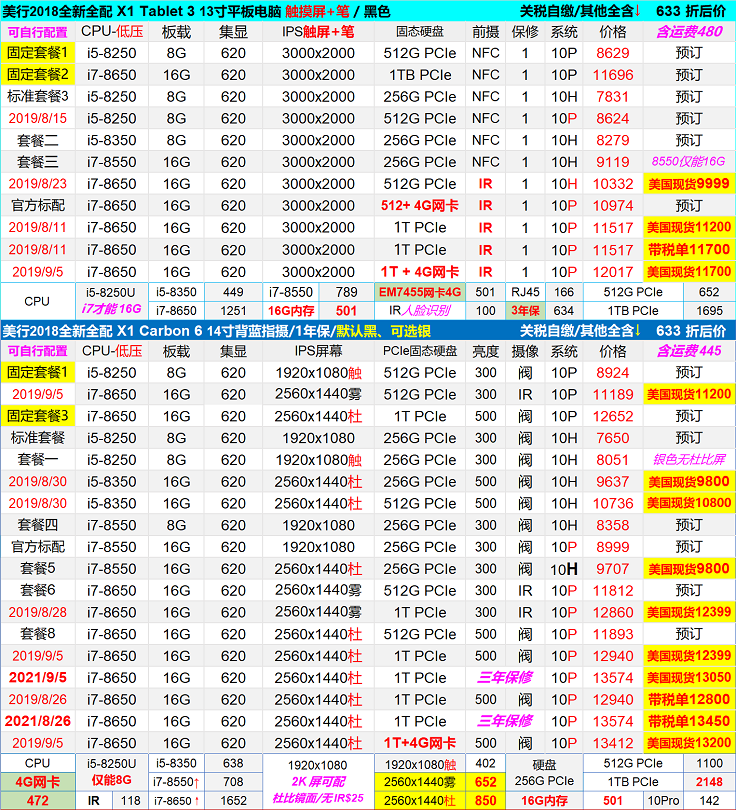Select the 套餐二 row label
The width and height of the screenshot is (736, 810).
tap(38, 141)
